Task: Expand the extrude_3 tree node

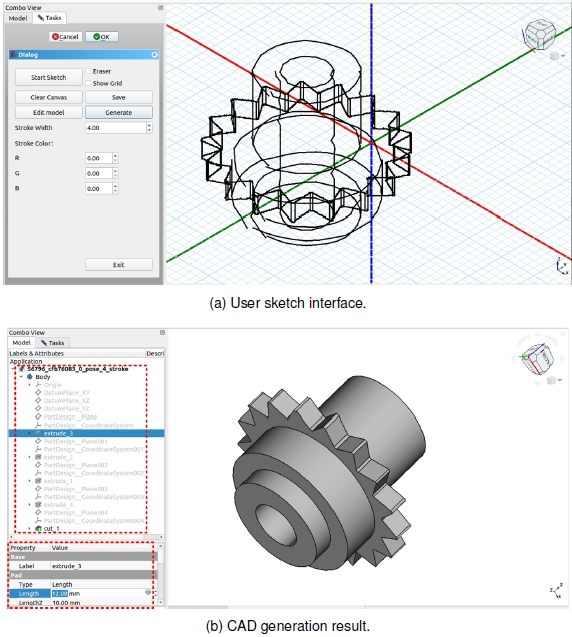Action: 29,433
